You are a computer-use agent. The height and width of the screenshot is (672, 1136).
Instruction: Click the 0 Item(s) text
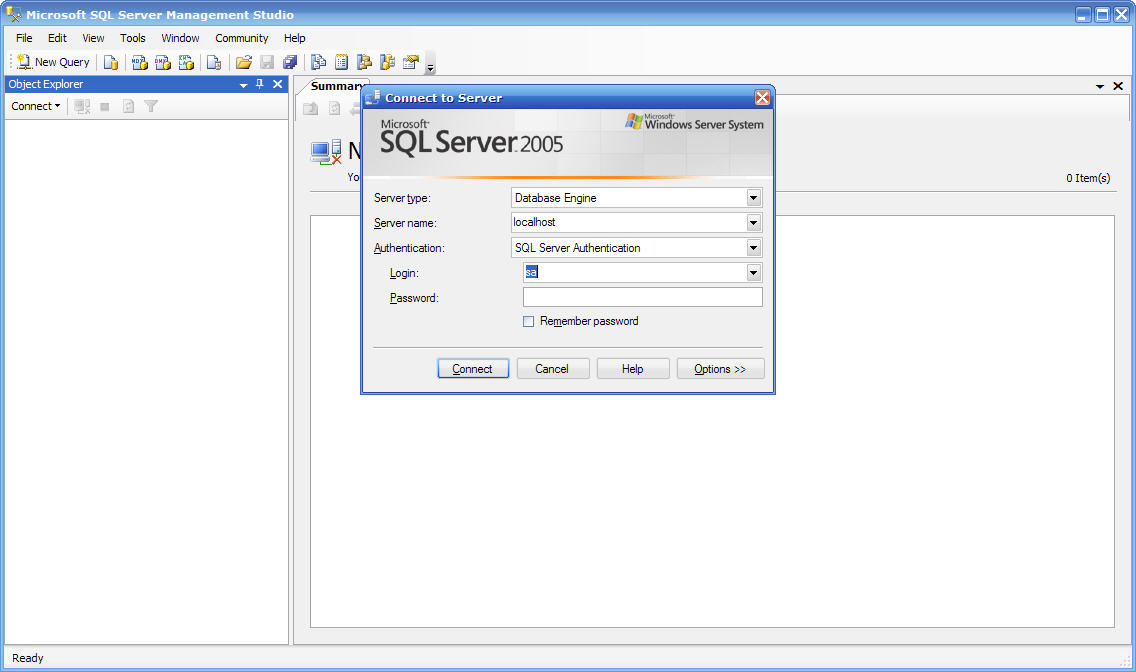pyautogui.click(x=1088, y=178)
